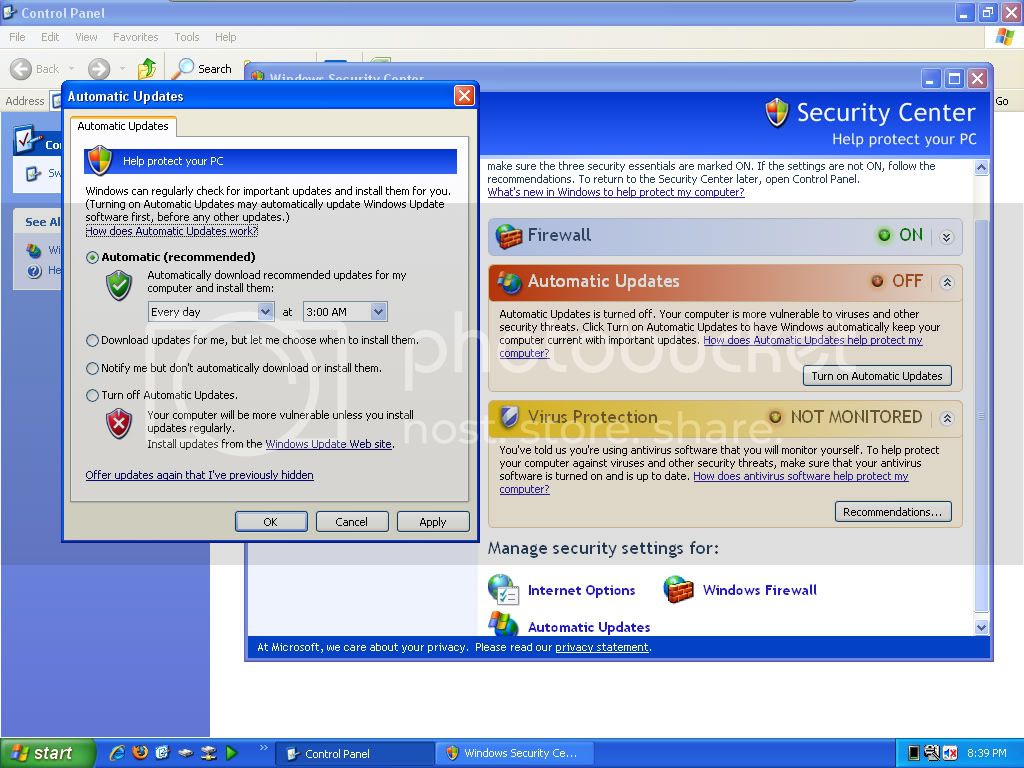Collapse the Firewall section chevron
Viewport: 1024px width, 768px height.
(x=946, y=237)
